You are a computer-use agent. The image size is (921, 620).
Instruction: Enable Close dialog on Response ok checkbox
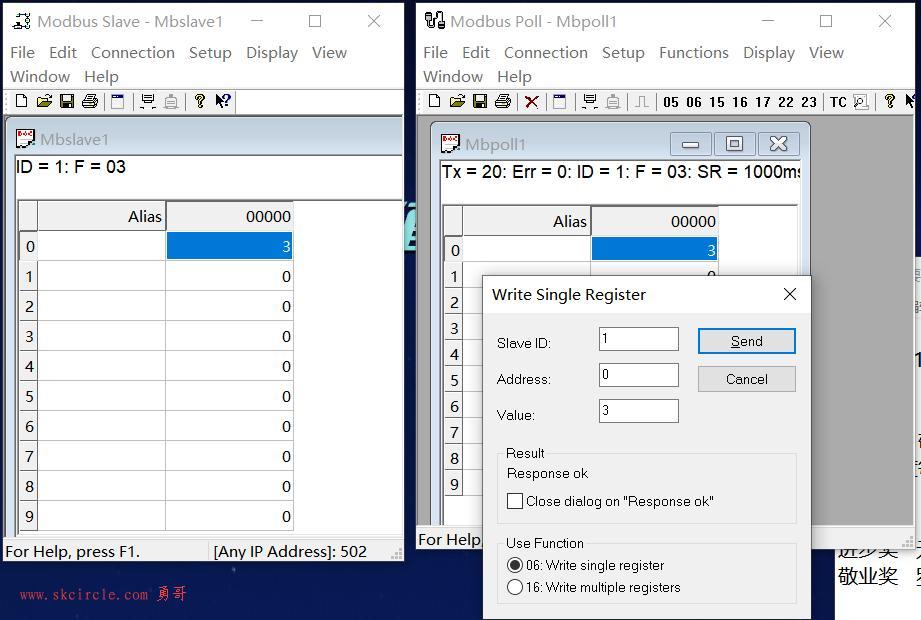tap(515, 501)
